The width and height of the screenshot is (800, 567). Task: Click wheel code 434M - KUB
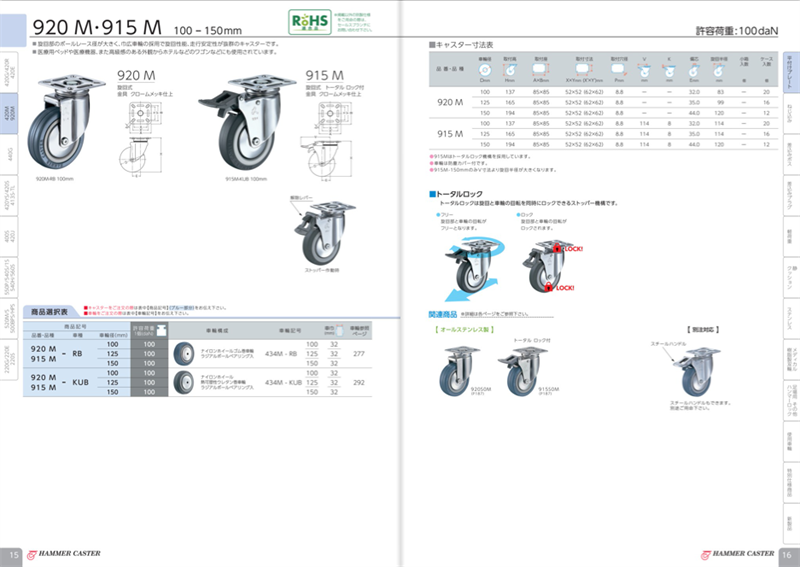click(x=283, y=382)
